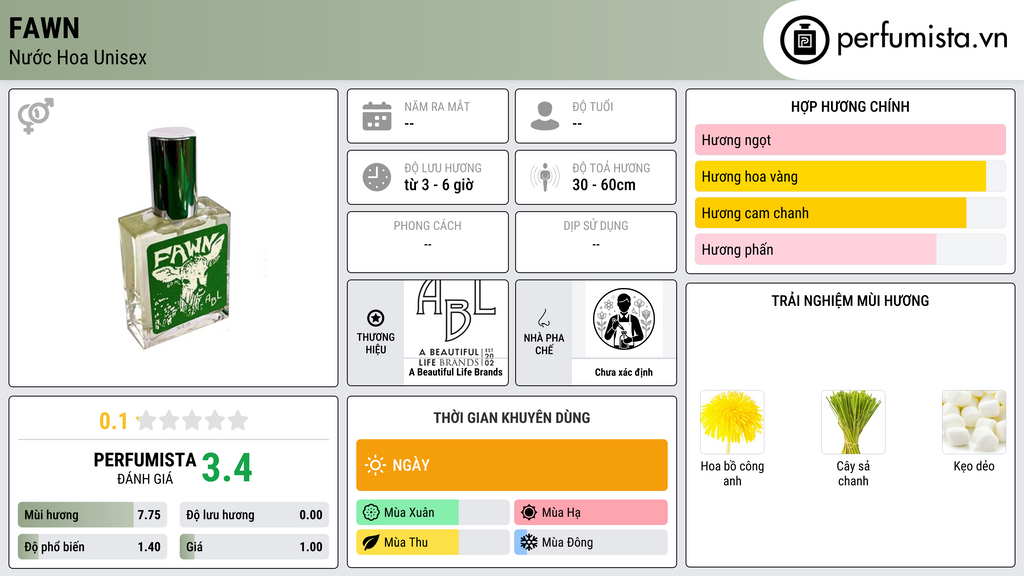Select the Mùa Hạ season bar
Viewport: 1024px width, 576px height.
[x=591, y=513]
